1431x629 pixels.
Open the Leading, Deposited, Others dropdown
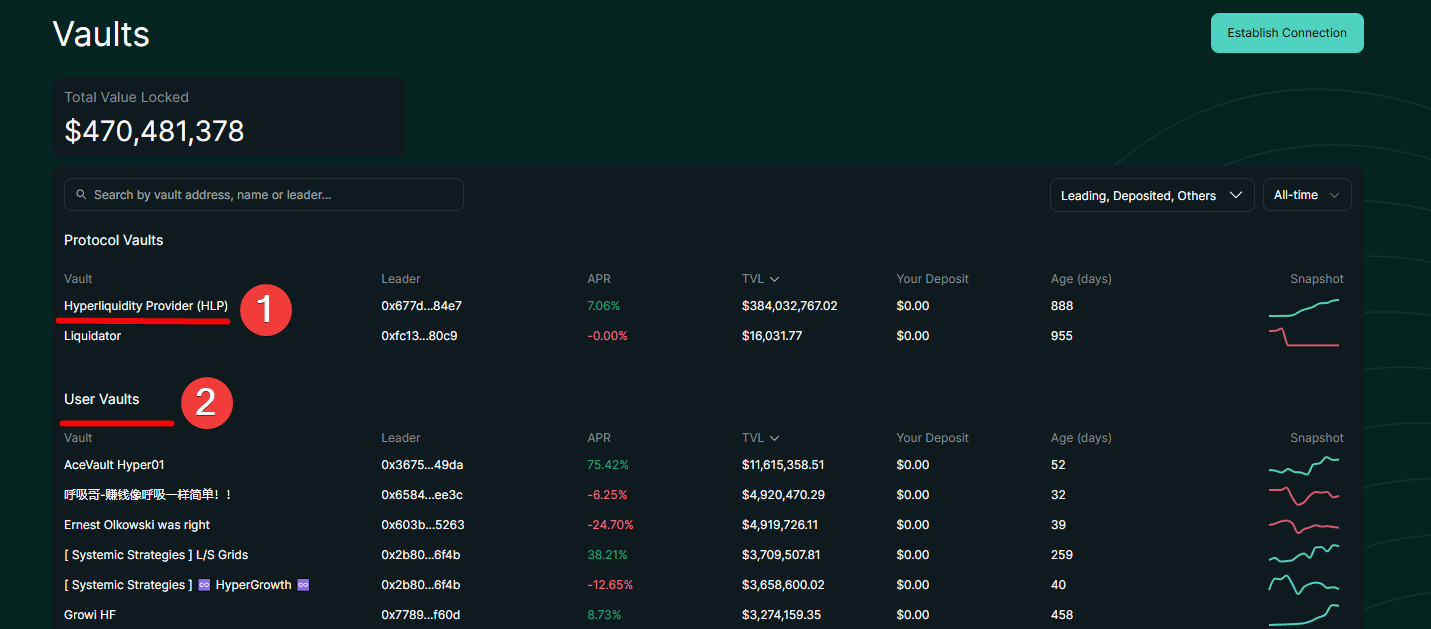point(1151,196)
